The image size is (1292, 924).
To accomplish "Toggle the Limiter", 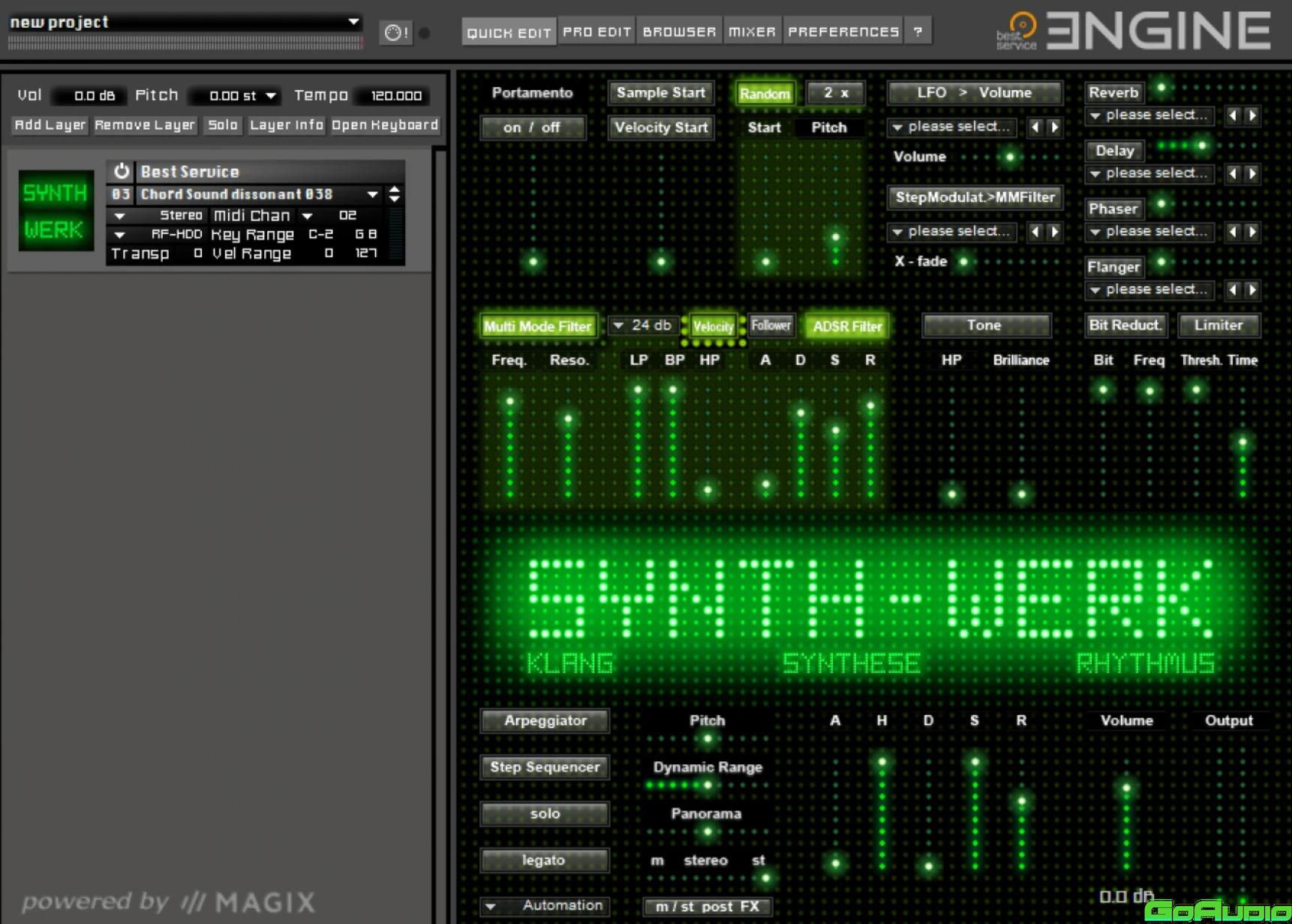I will pyautogui.click(x=1218, y=325).
